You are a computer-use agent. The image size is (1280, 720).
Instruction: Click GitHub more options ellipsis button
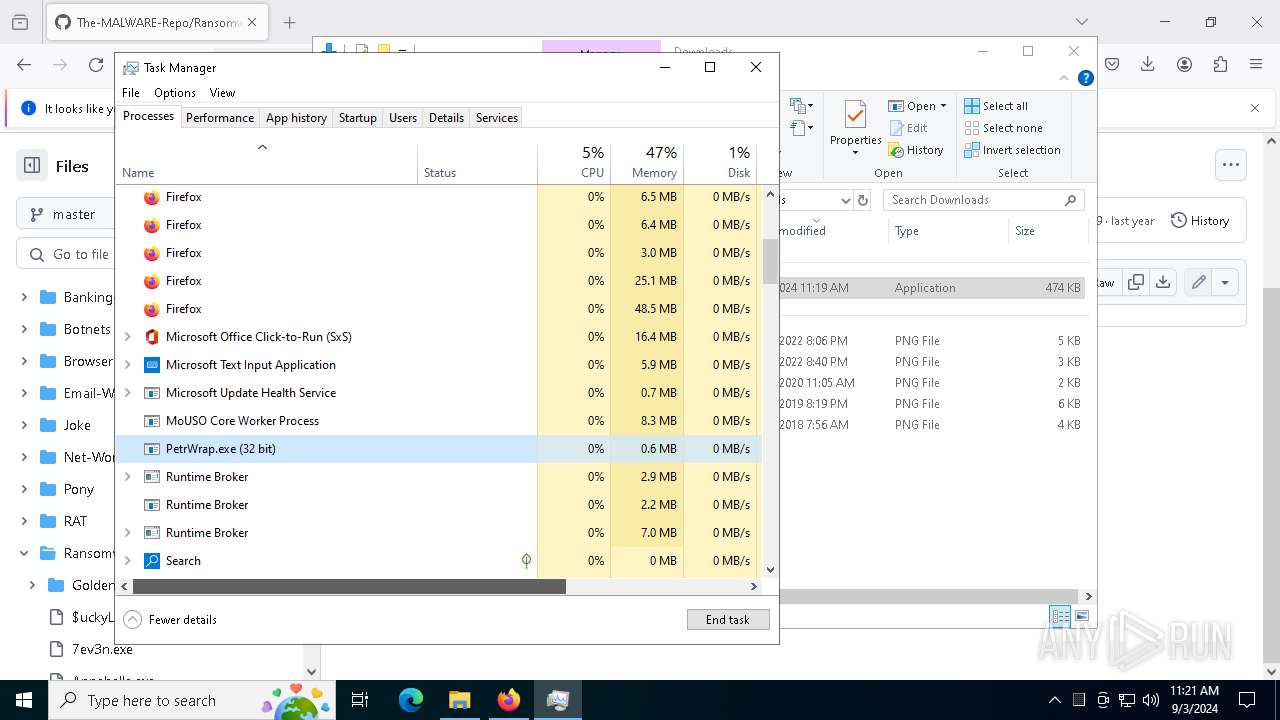(x=1231, y=166)
